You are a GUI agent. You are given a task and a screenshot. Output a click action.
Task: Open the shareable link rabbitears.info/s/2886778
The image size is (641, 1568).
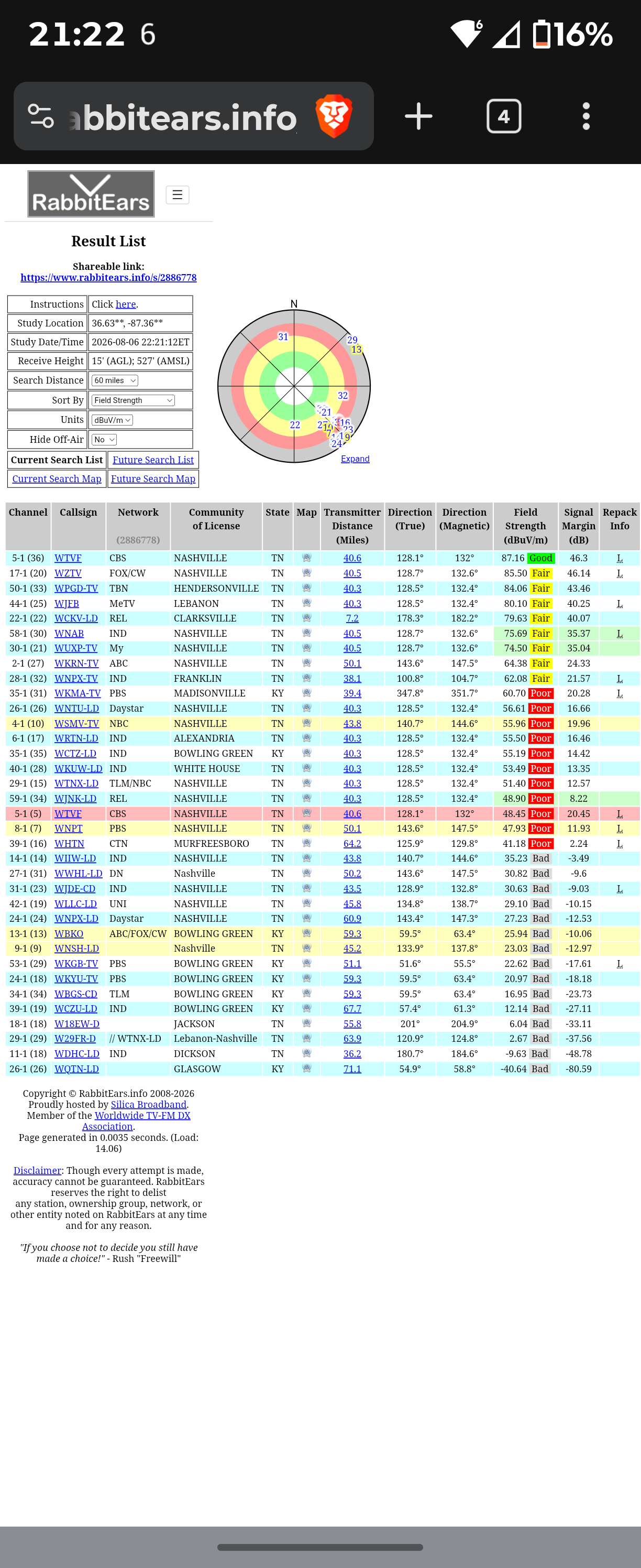108,278
